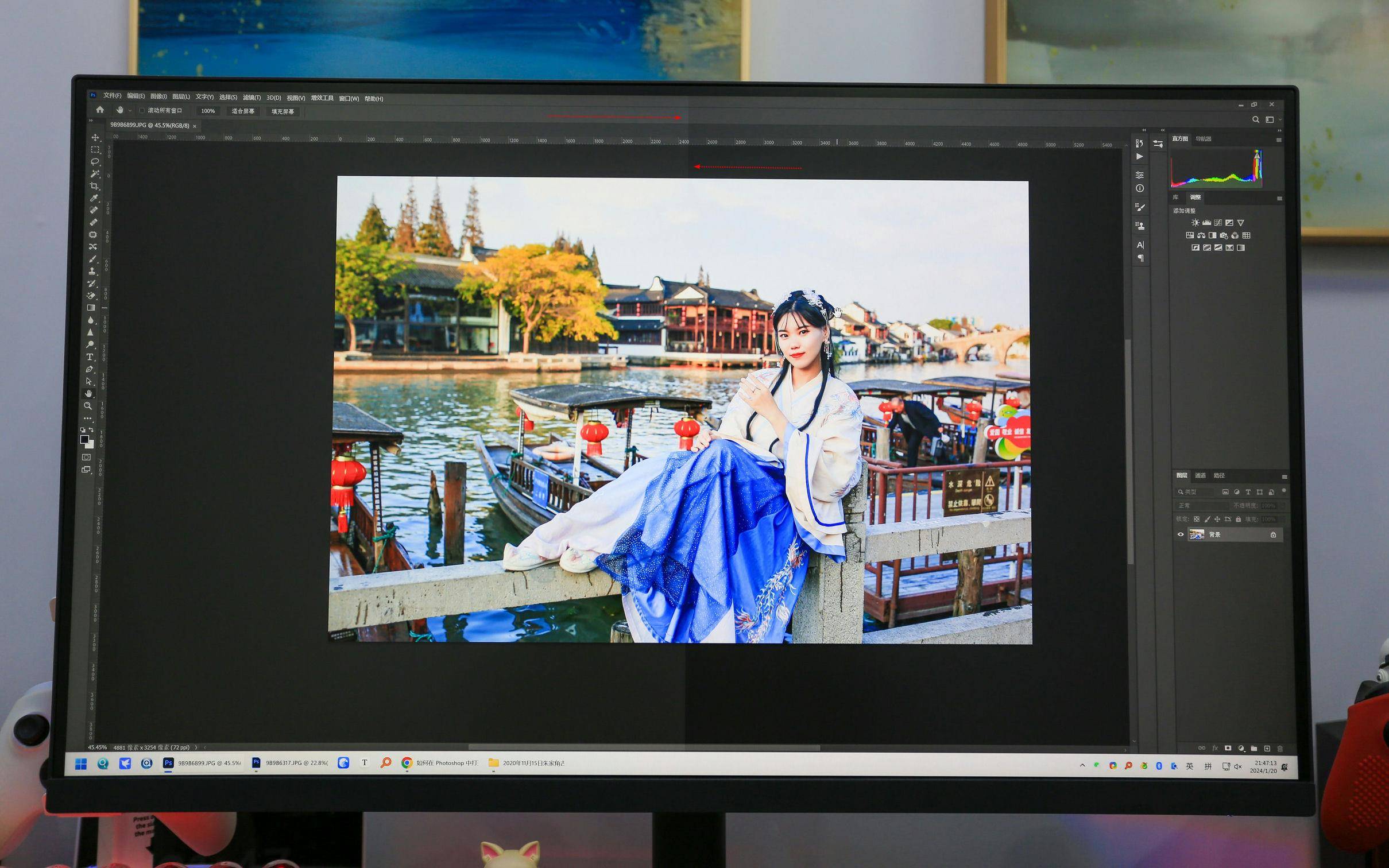Image resolution: width=1389 pixels, height=868 pixels.
Task: Select the Horizontal Type tool
Action: click(x=90, y=357)
